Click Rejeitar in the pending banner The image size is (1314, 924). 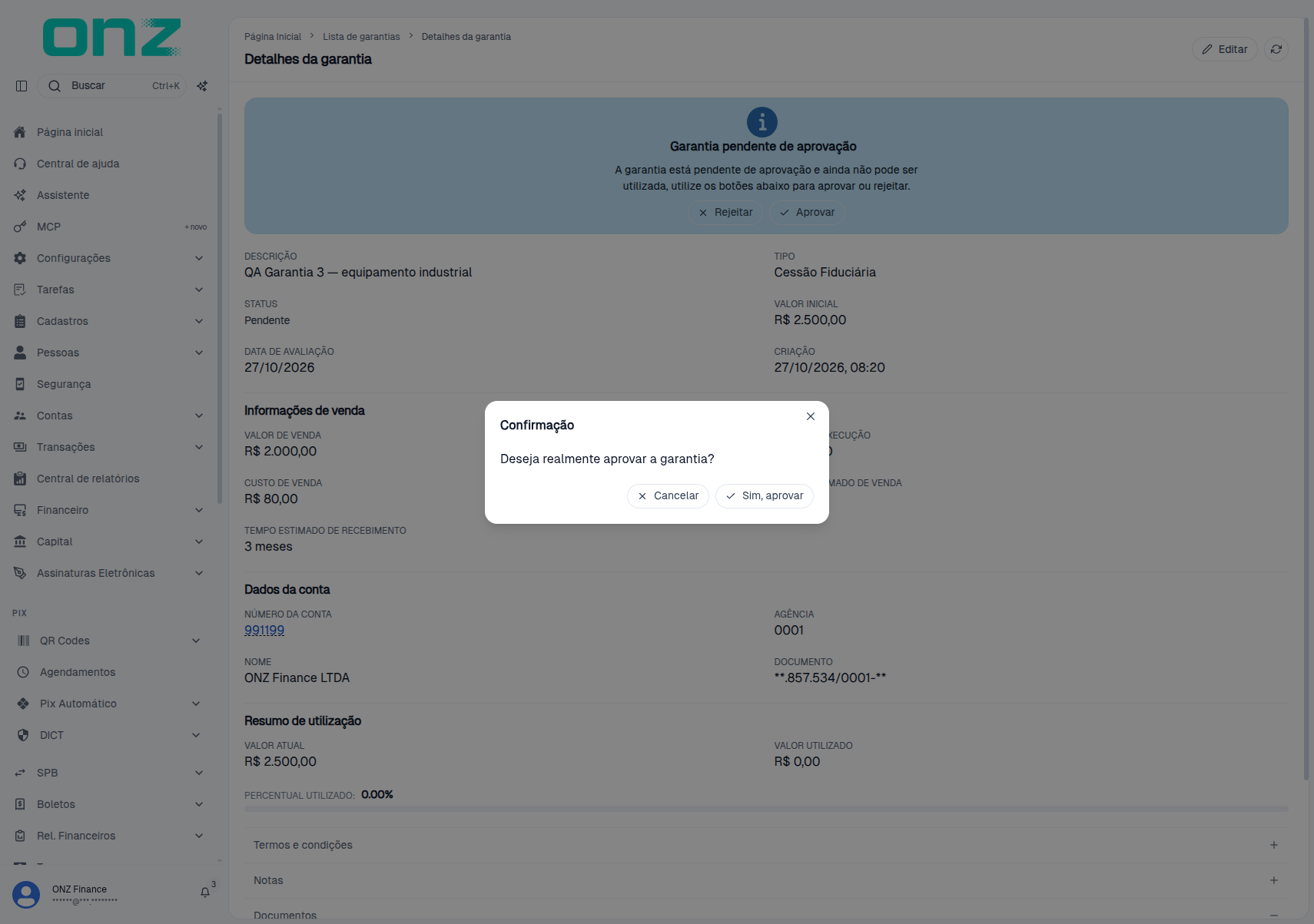point(725,213)
